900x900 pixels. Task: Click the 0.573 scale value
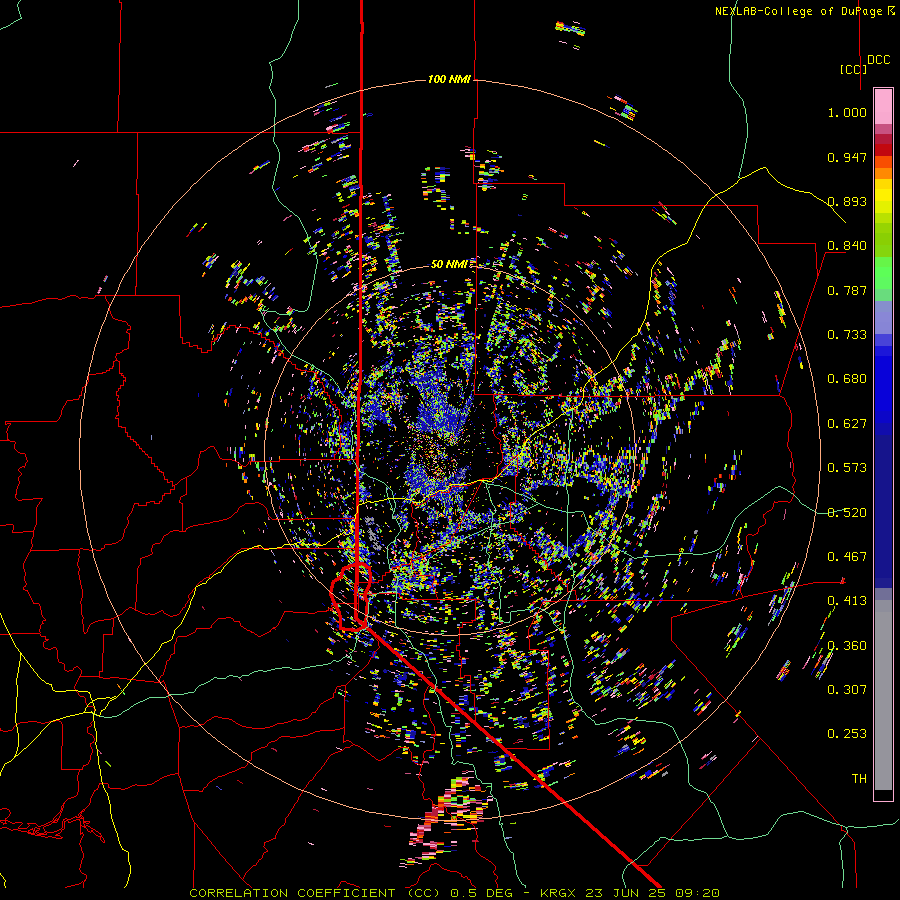(847, 468)
